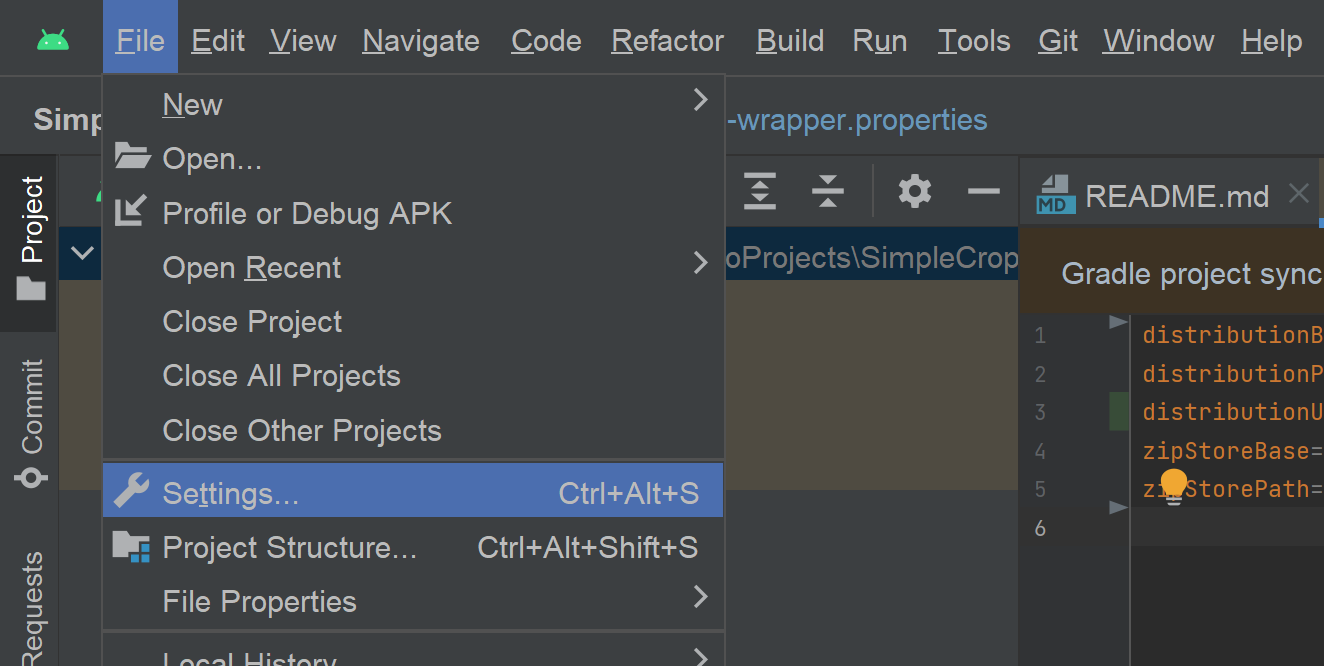The width and height of the screenshot is (1324, 666).
Task: Expand the Open Recent submenu
Action: point(700,263)
